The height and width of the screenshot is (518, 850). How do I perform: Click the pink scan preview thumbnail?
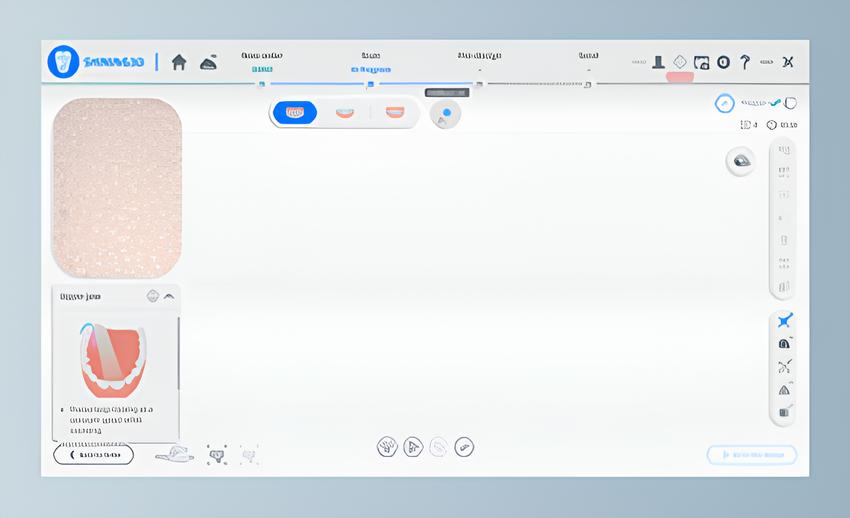pos(117,187)
